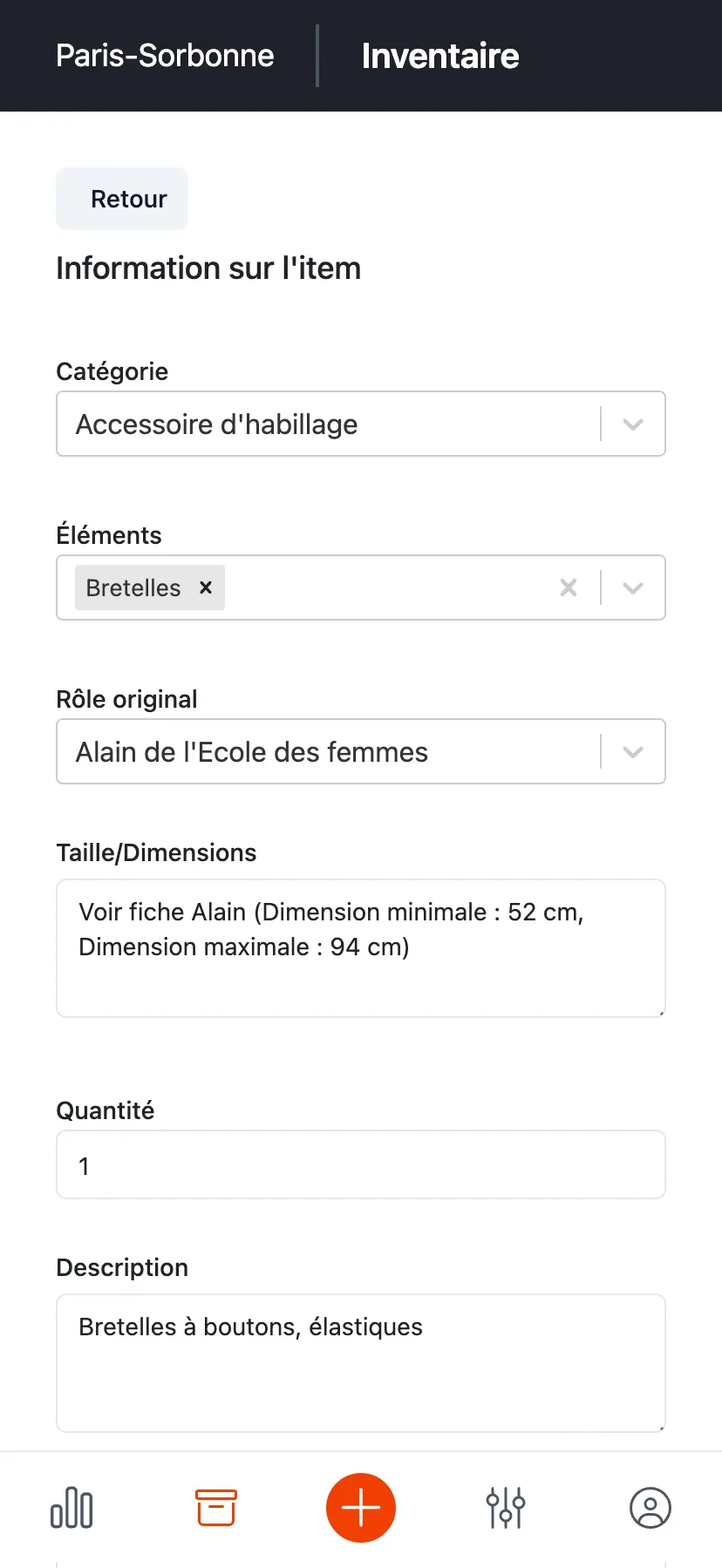Open the inventory archive box tab
This screenshot has width=722, height=1568.
tap(215, 1508)
